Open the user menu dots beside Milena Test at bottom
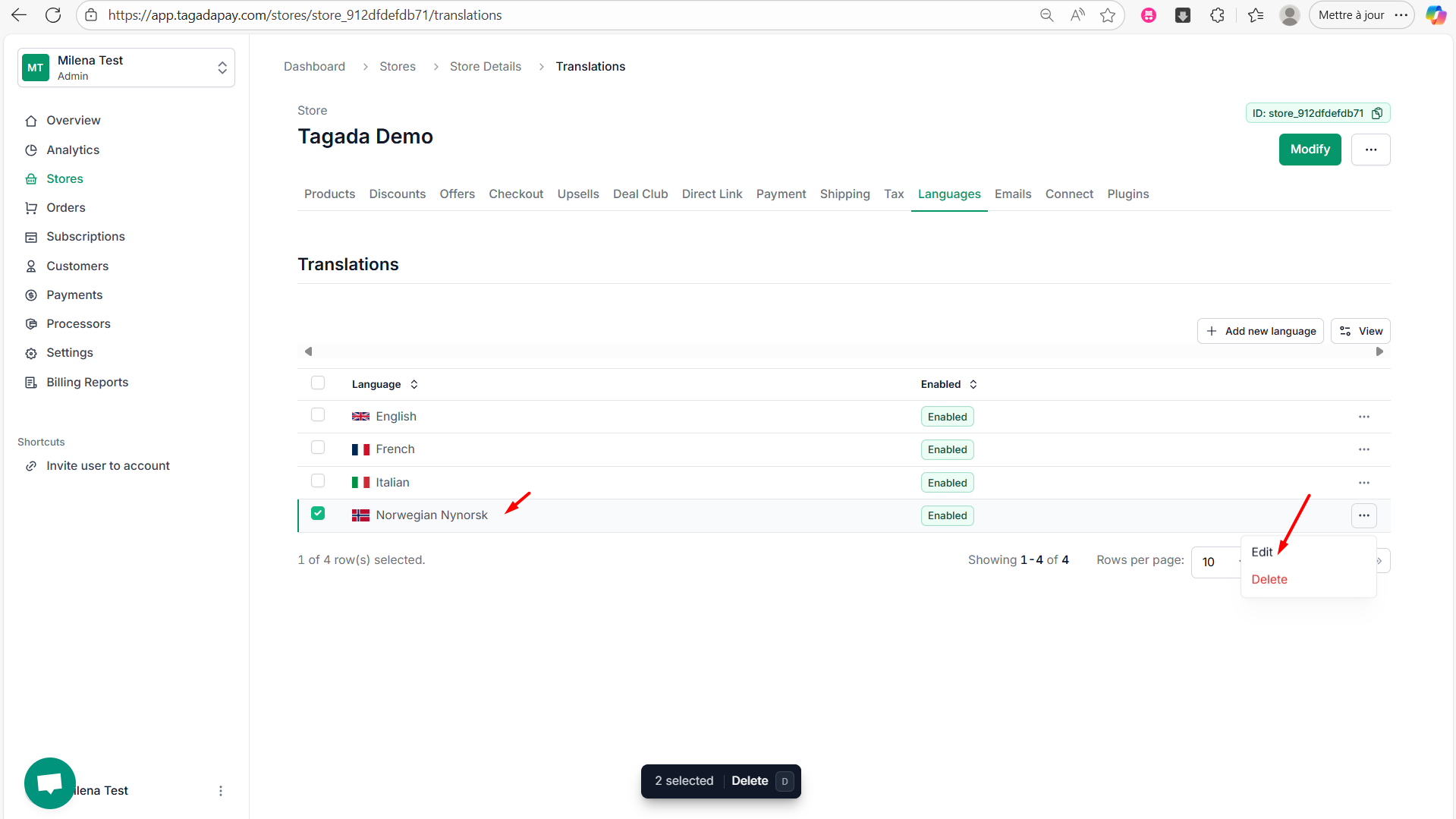The image size is (1456, 819). (221, 791)
